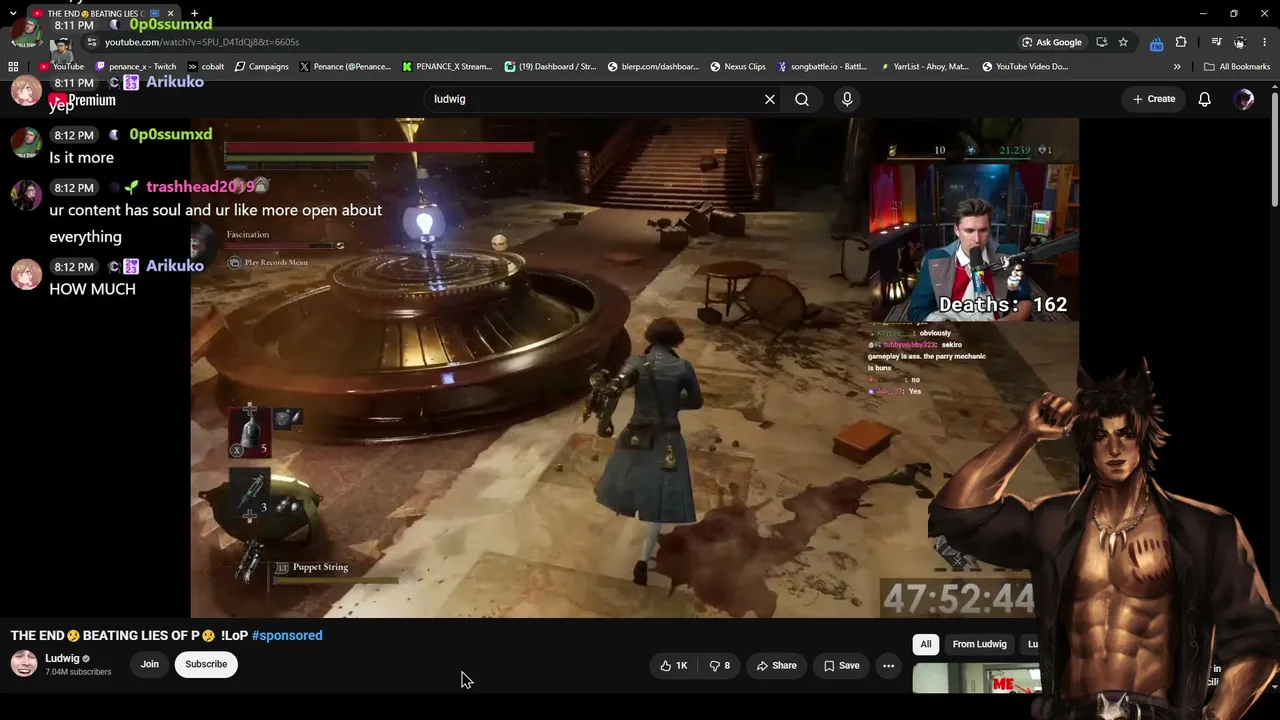1280x720 pixels.
Task: Open YouTube notifications bell
Action: [x=1205, y=99]
